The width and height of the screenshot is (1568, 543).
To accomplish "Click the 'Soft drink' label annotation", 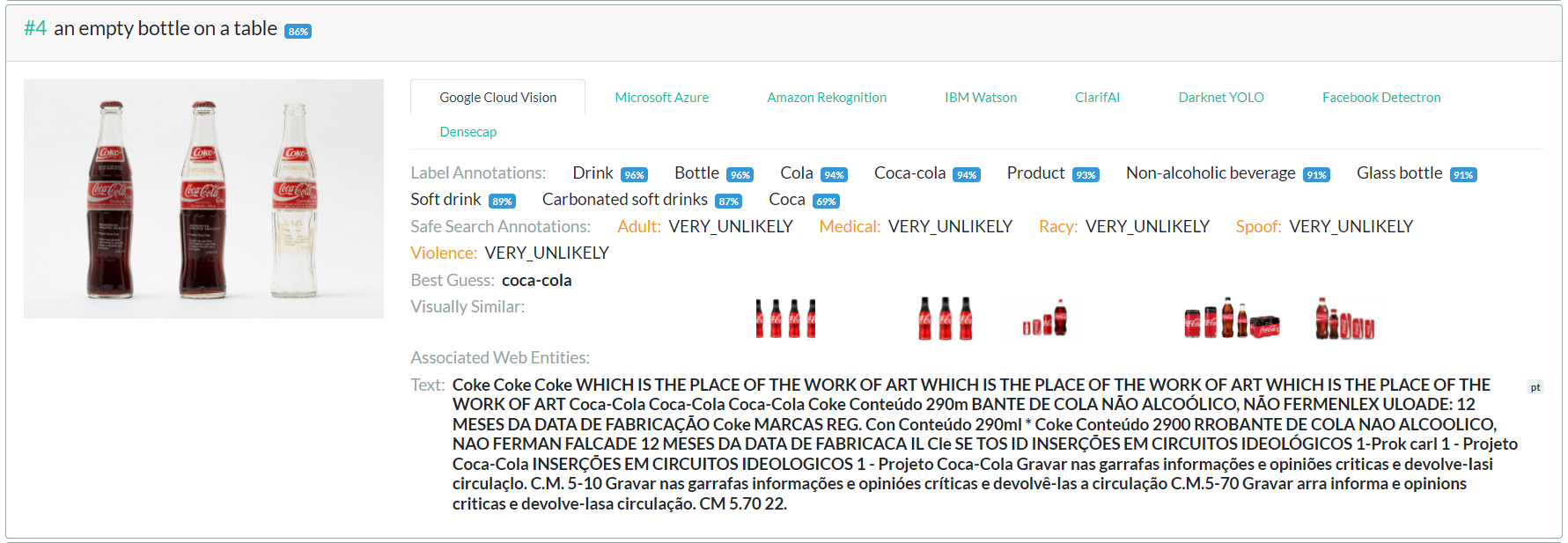I will (x=445, y=200).
